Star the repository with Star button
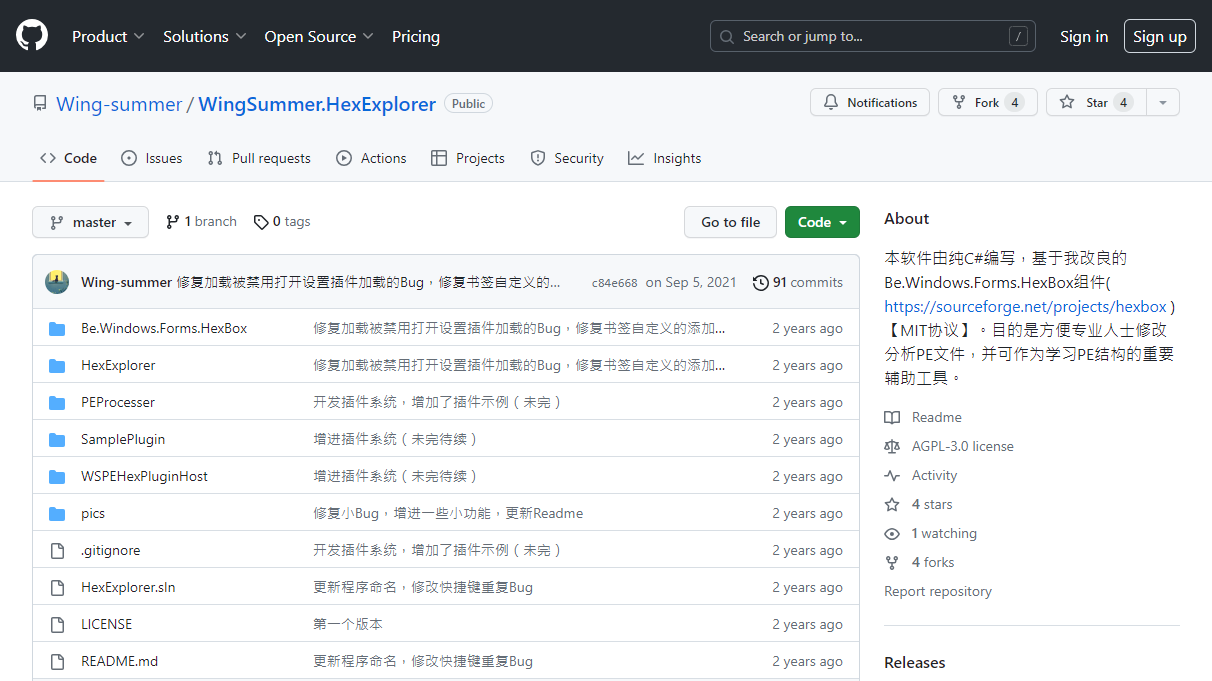The image size is (1212, 681). [1096, 102]
